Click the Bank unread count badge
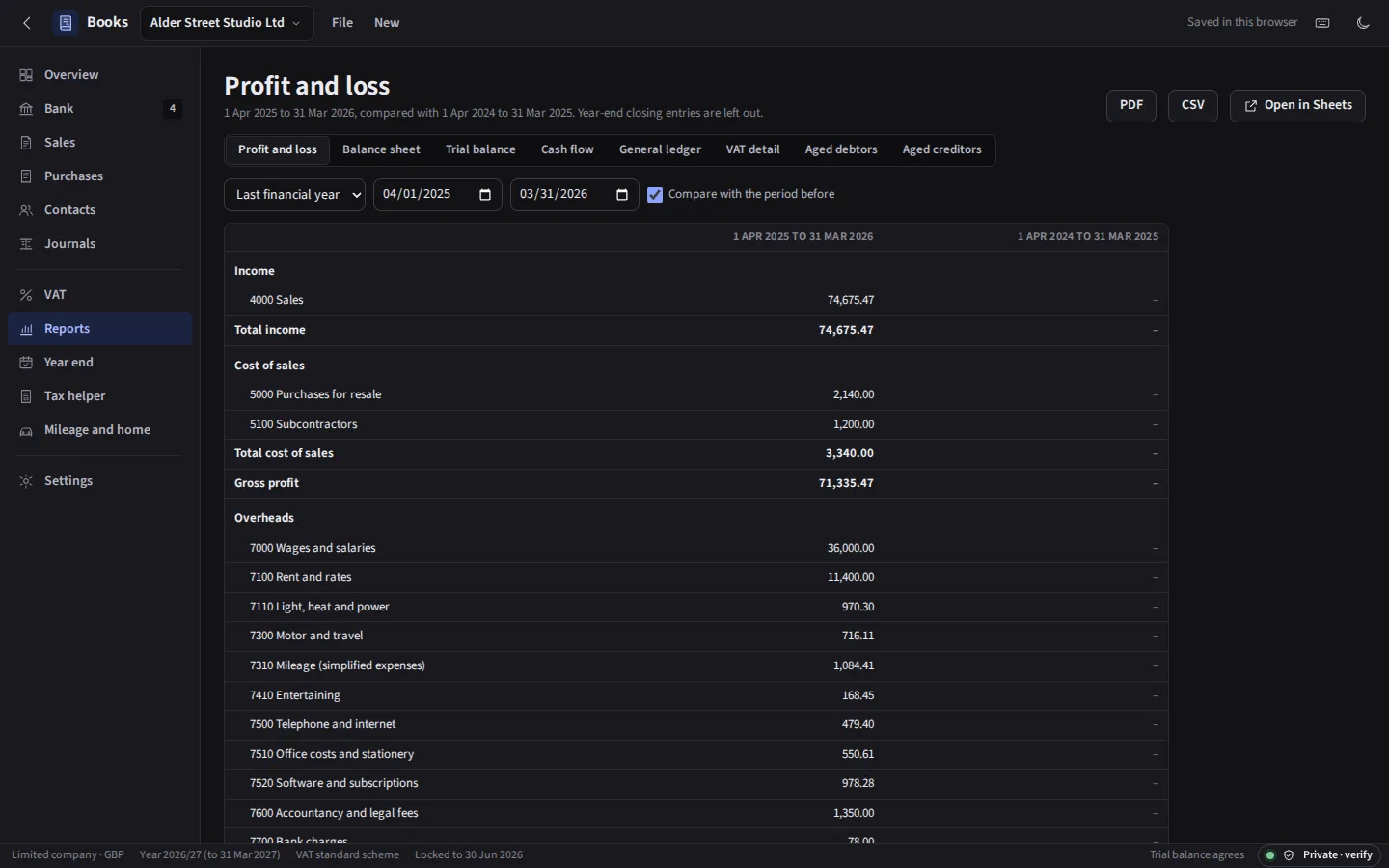Image resolution: width=1389 pixels, height=868 pixels. tap(173, 109)
